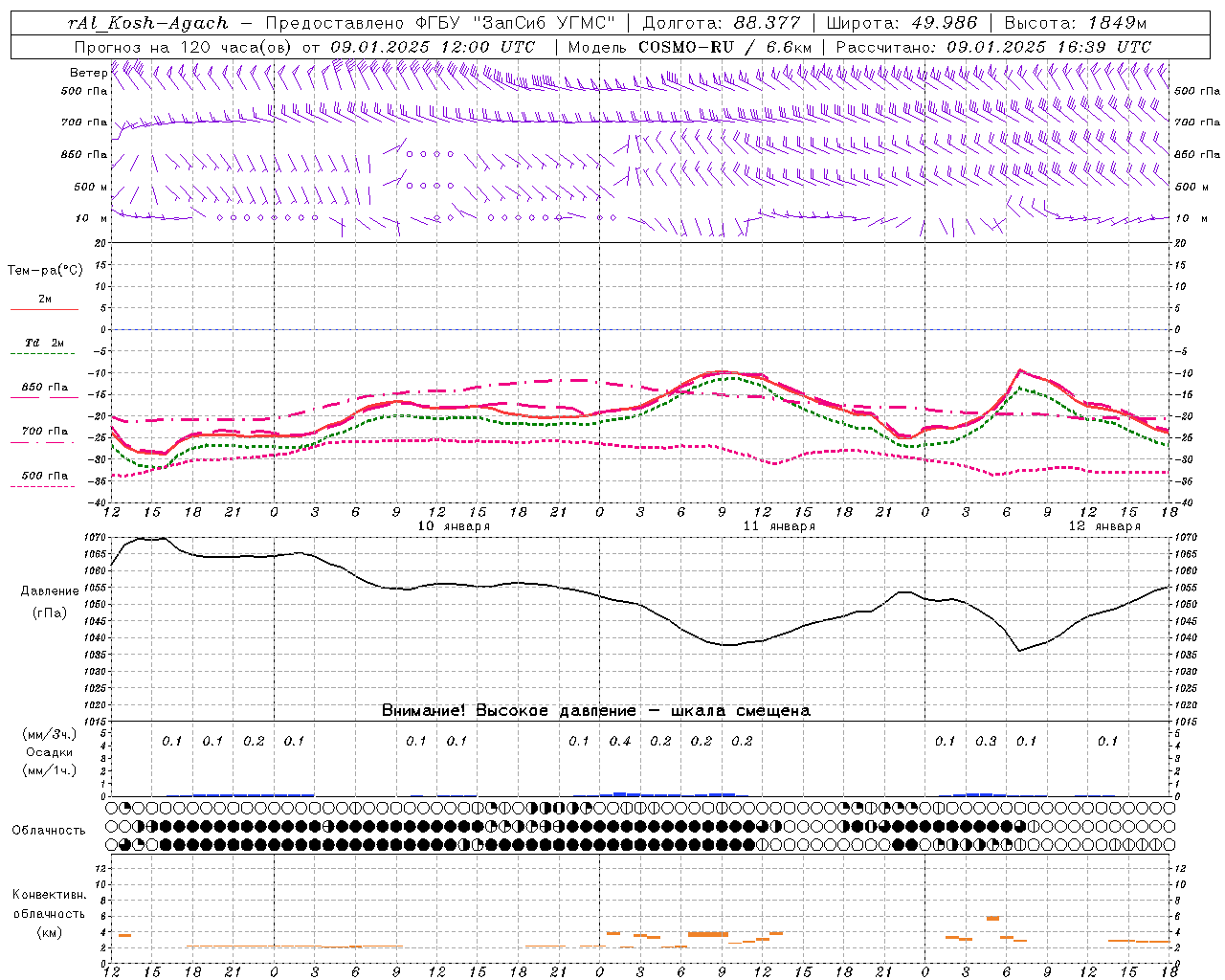Select the computed time Рассчитано: 09.01.2025 16:39 UTC

(x=993, y=47)
